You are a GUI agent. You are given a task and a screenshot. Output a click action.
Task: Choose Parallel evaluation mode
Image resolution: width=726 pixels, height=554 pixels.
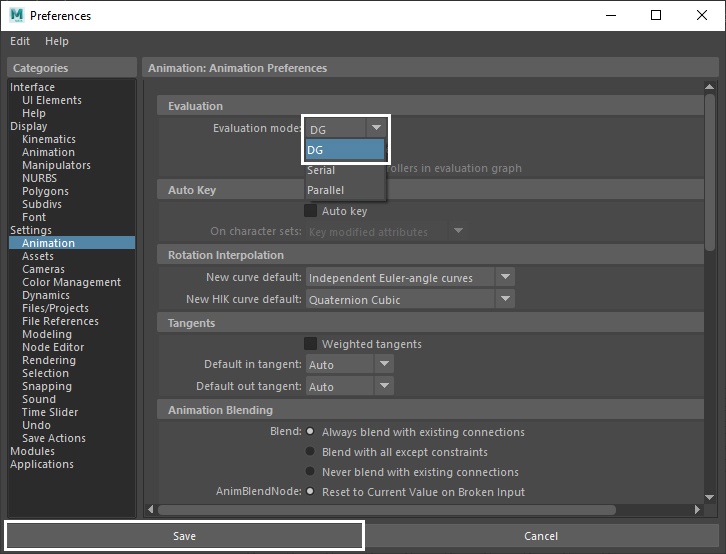coord(345,190)
